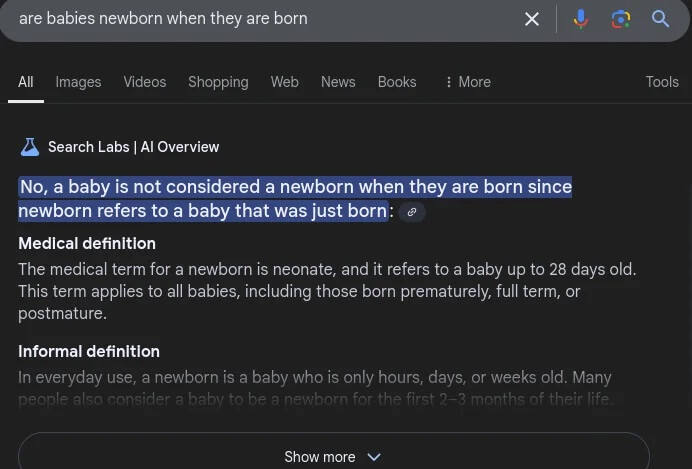692x469 pixels.
Task: Select the Web results tab
Action: click(x=285, y=82)
